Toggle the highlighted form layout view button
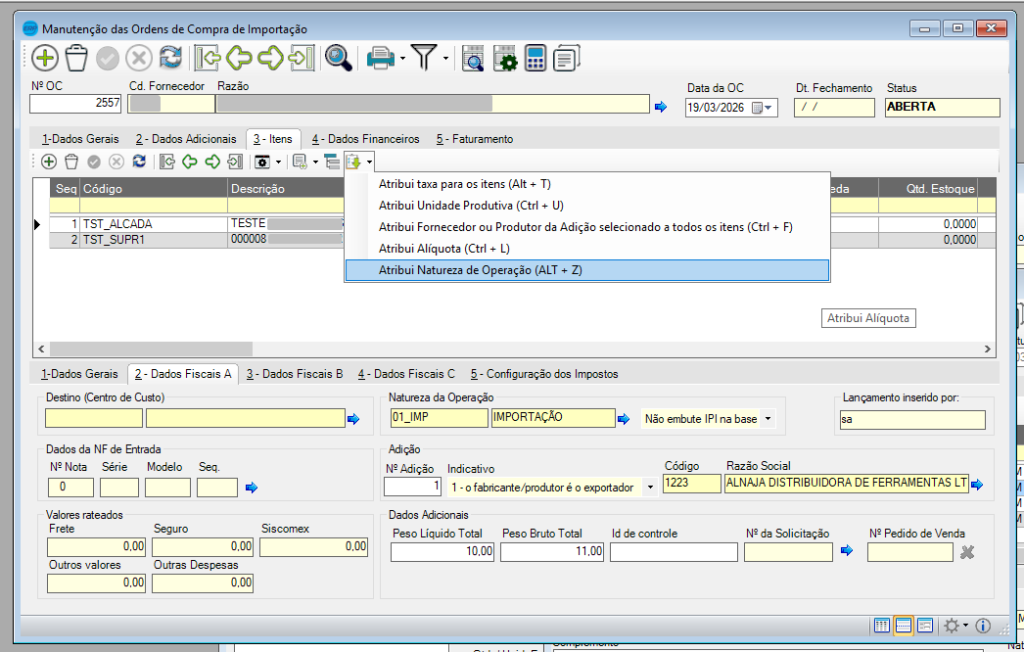Screen dimensions: 1024x652 coord(903,625)
